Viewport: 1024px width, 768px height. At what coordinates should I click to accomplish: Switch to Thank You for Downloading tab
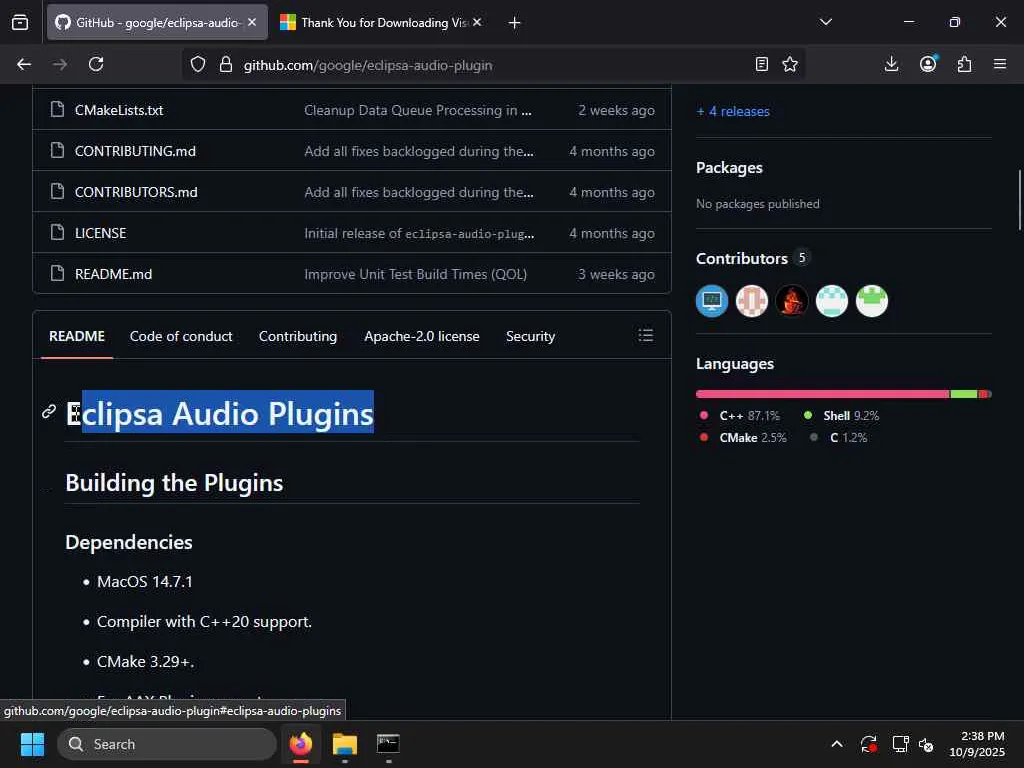pyautogui.click(x=383, y=22)
